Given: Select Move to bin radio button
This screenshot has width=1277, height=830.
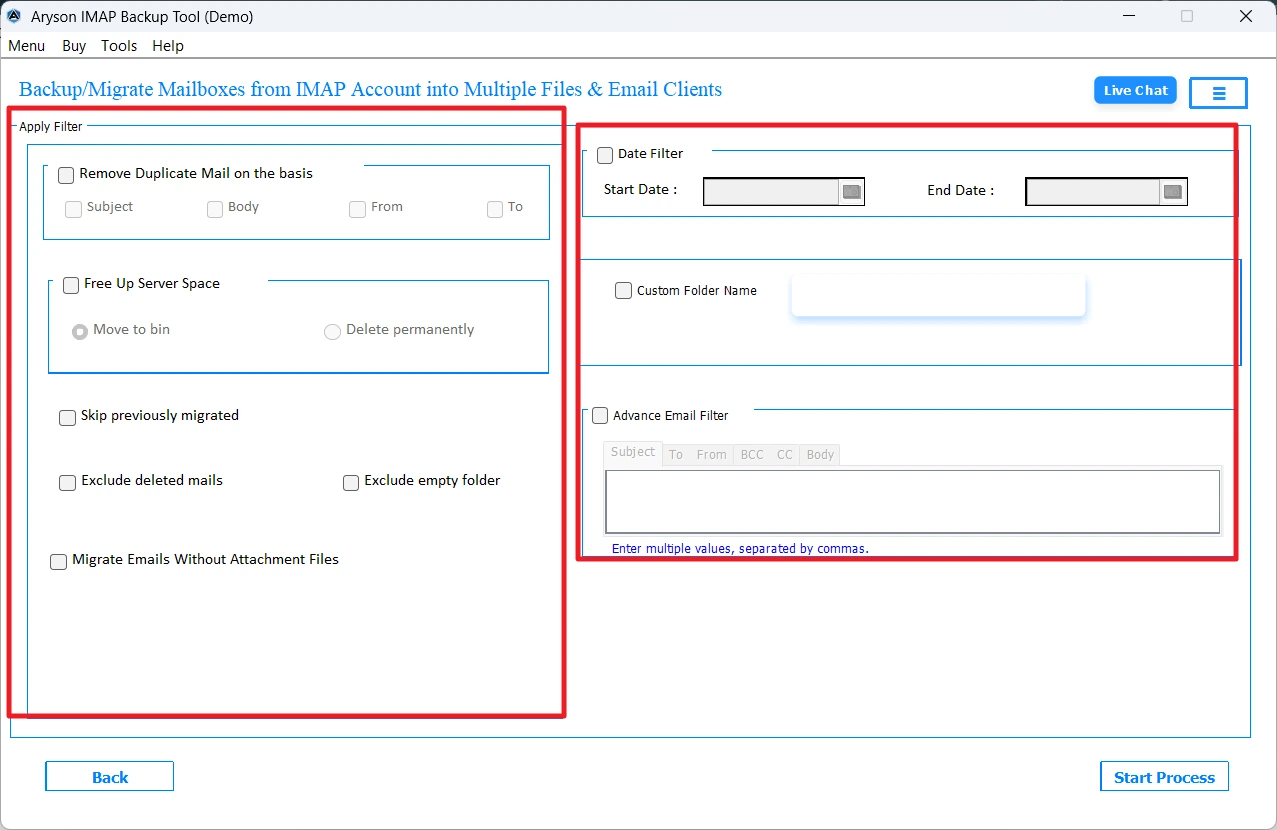Looking at the screenshot, I should [80, 331].
